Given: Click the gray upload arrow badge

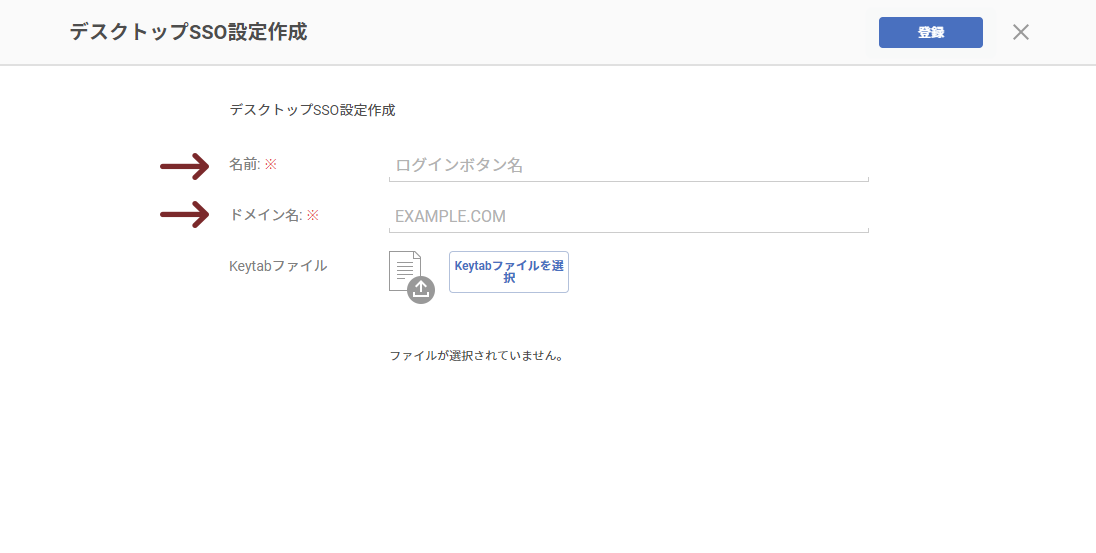Looking at the screenshot, I should [x=421, y=290].
